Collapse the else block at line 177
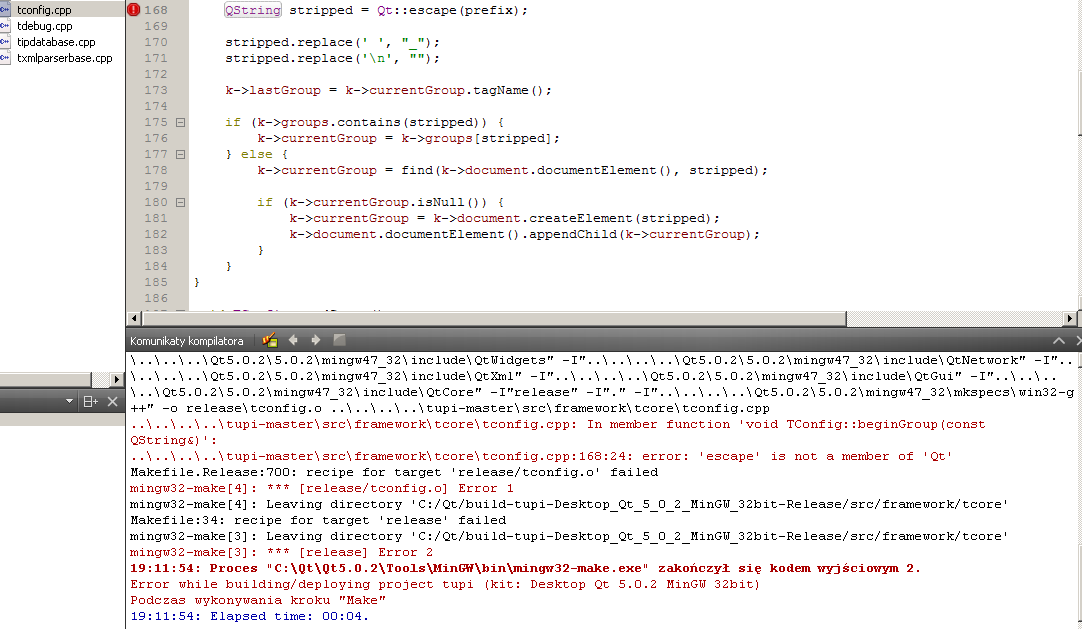 (x=180, y=154)
